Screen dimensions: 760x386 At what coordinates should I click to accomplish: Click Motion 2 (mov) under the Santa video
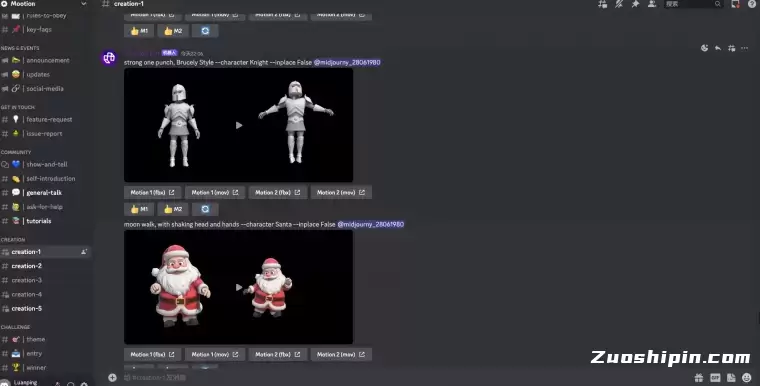341,354
